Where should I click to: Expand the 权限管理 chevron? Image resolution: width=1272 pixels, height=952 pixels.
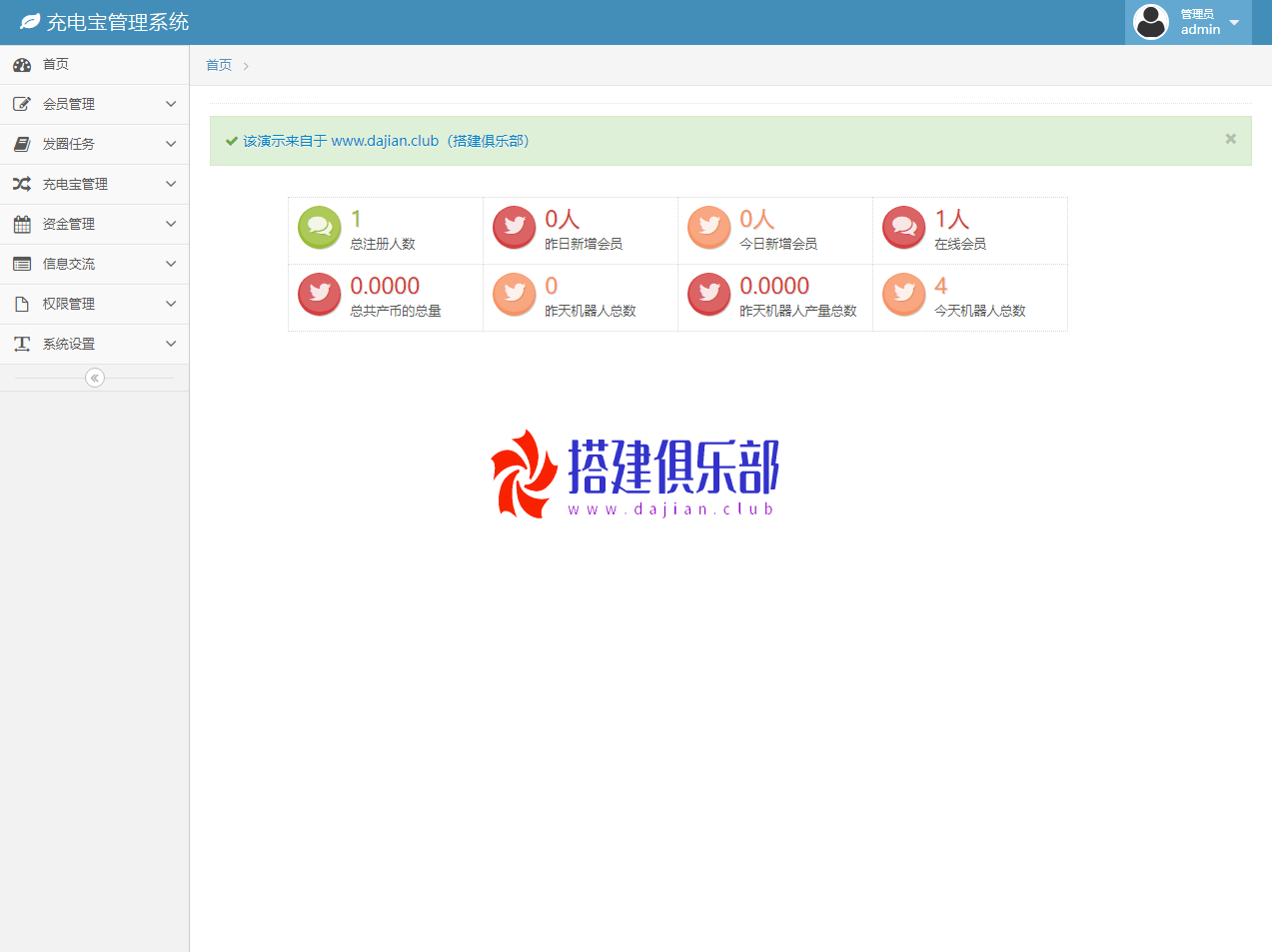pyautogui.click(x=171, y=304)
